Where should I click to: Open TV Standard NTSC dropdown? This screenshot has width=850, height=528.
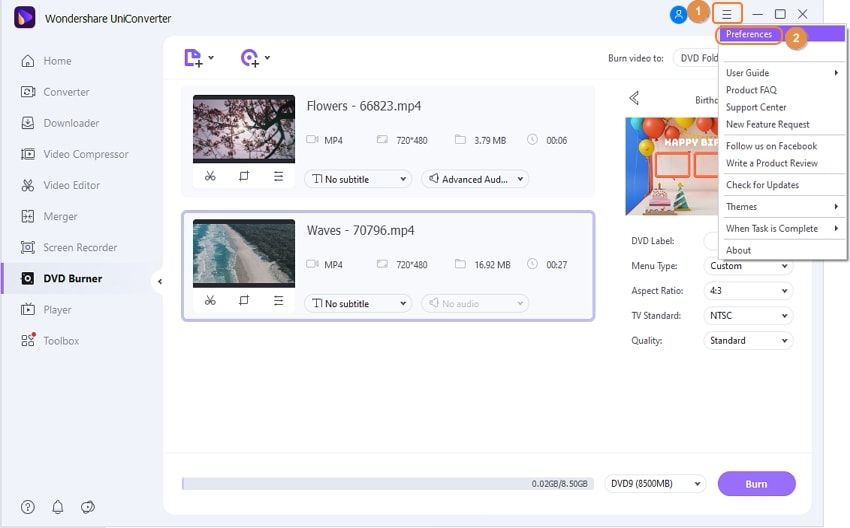pos(748,315)
